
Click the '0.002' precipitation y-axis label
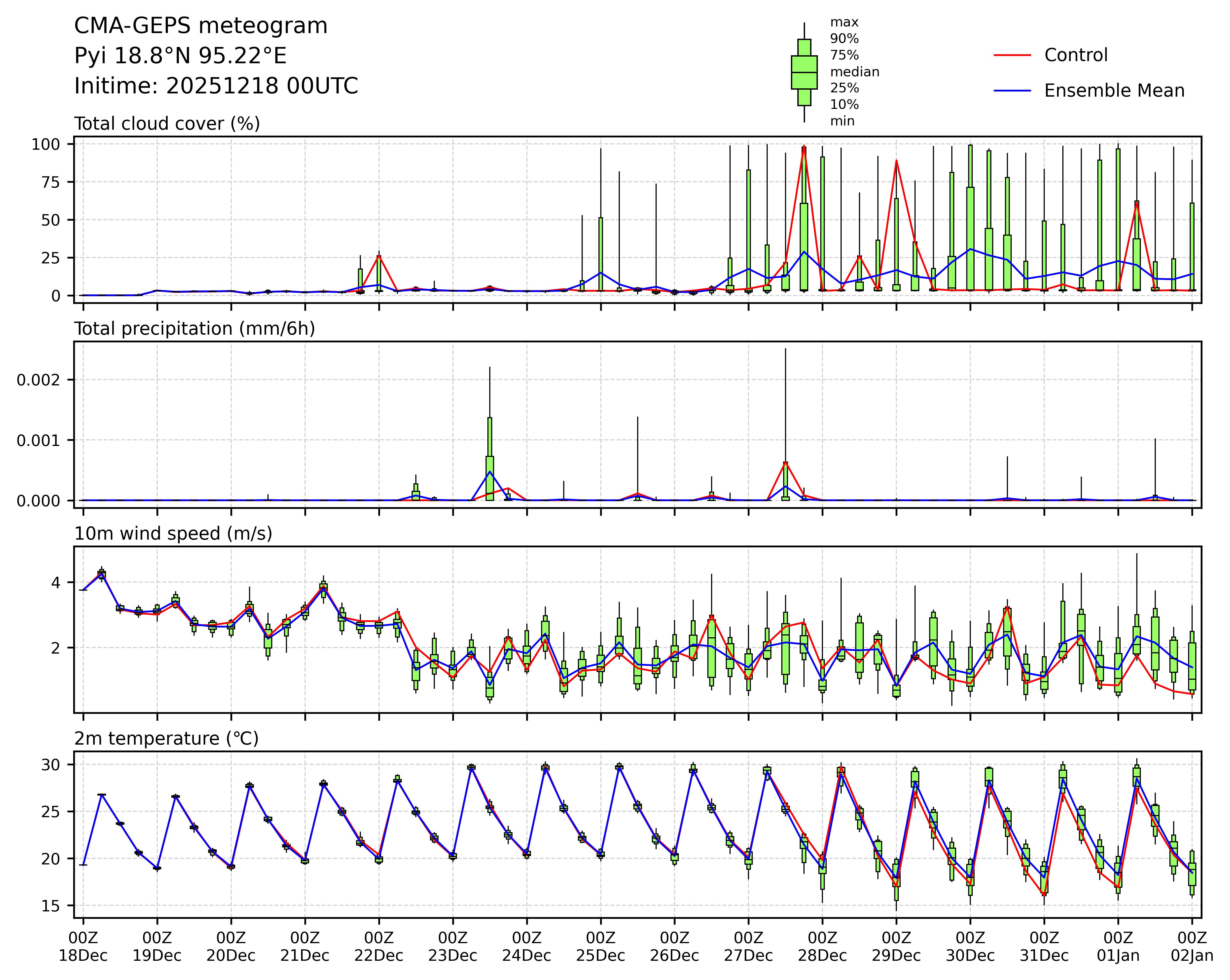(x=38, y=380)
